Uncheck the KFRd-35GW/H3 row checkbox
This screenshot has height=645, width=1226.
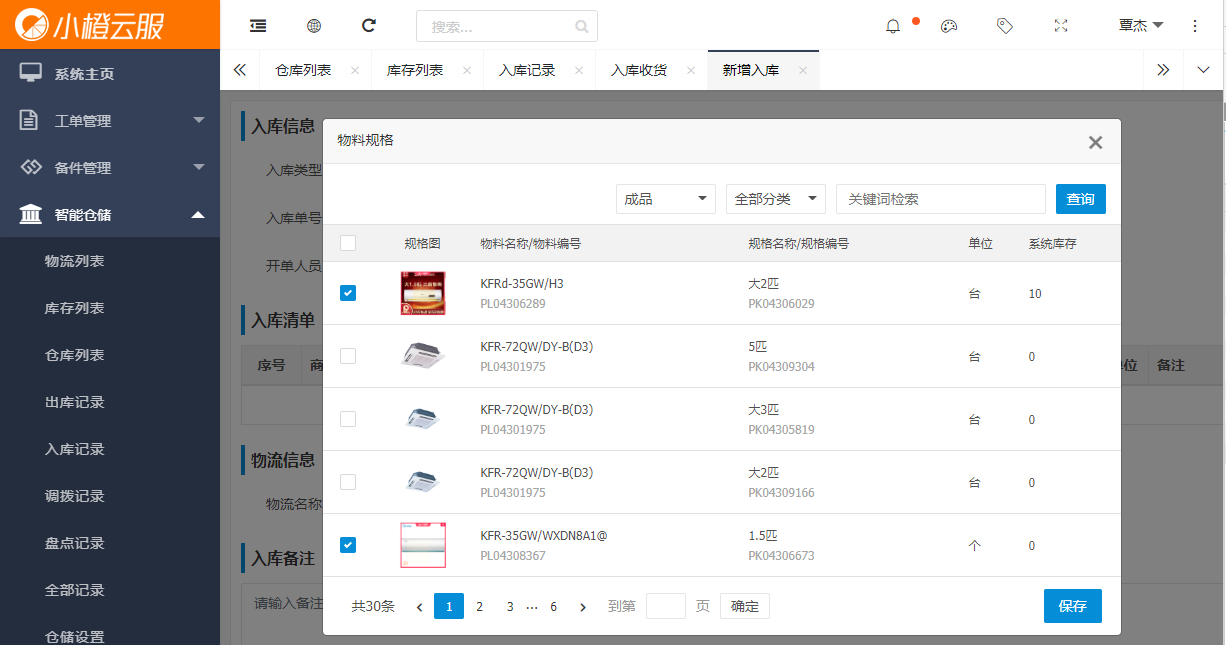pyautogui.click(x=348, y=293)
